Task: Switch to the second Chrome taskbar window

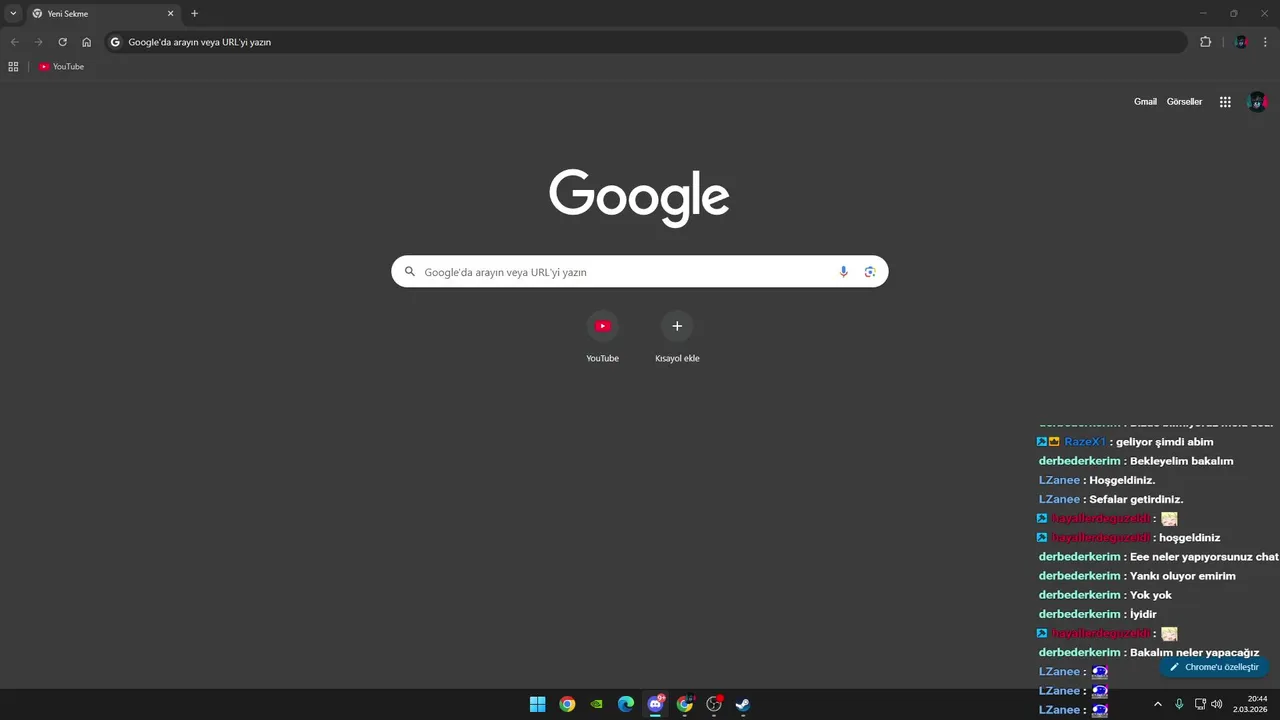Action: (685, 704)
